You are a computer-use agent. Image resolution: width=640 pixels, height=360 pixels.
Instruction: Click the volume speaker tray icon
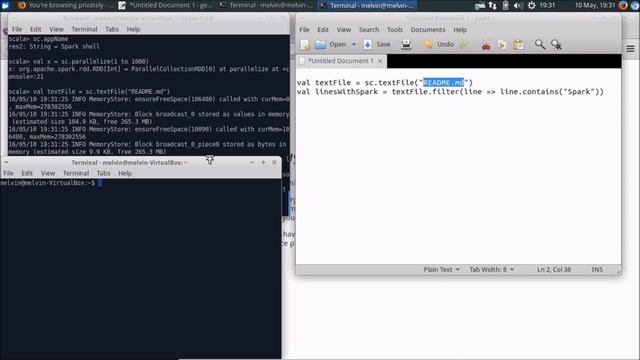518,5
